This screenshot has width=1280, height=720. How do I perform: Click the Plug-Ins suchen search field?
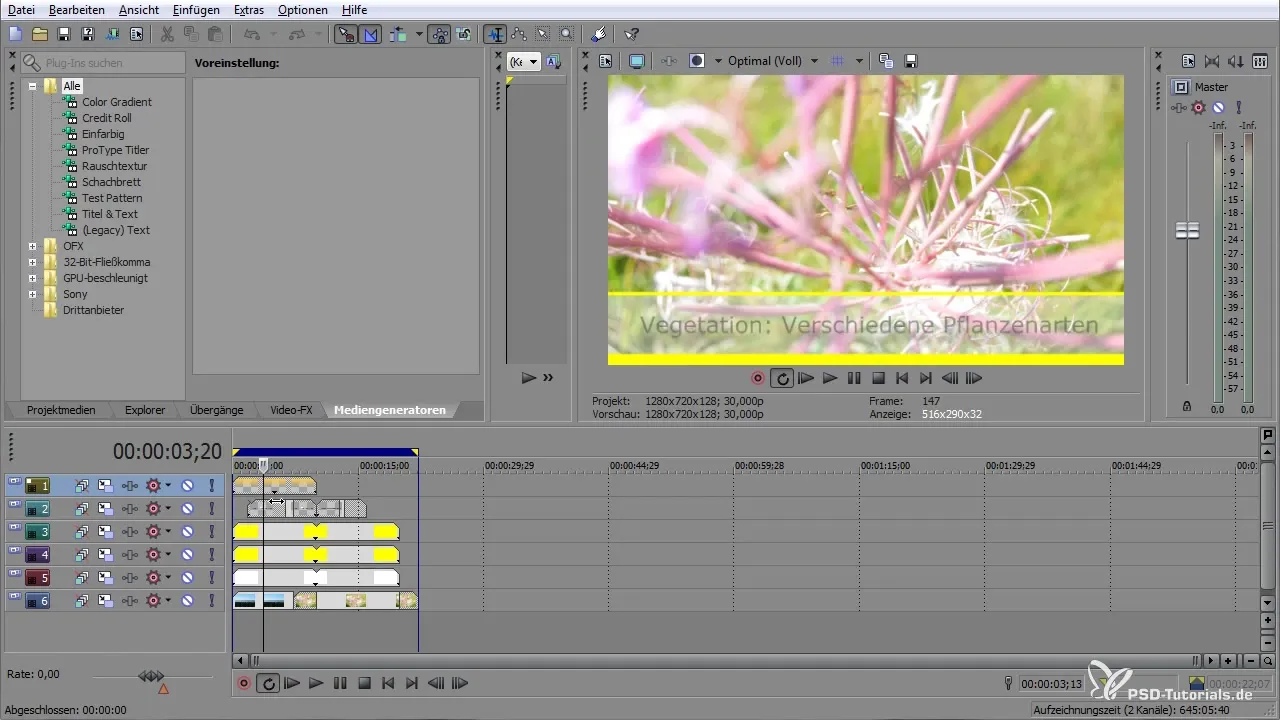coord(103,62)
